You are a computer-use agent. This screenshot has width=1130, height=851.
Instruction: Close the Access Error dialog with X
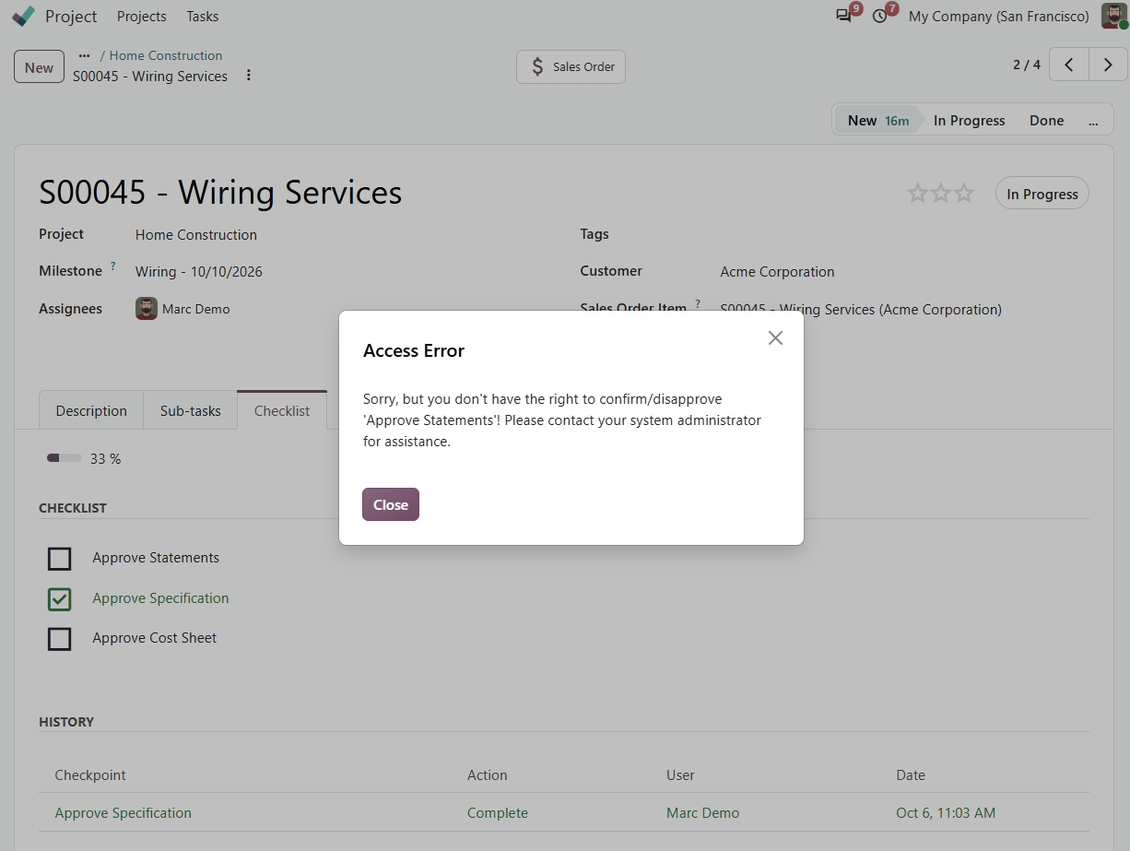tap(775, 338)
